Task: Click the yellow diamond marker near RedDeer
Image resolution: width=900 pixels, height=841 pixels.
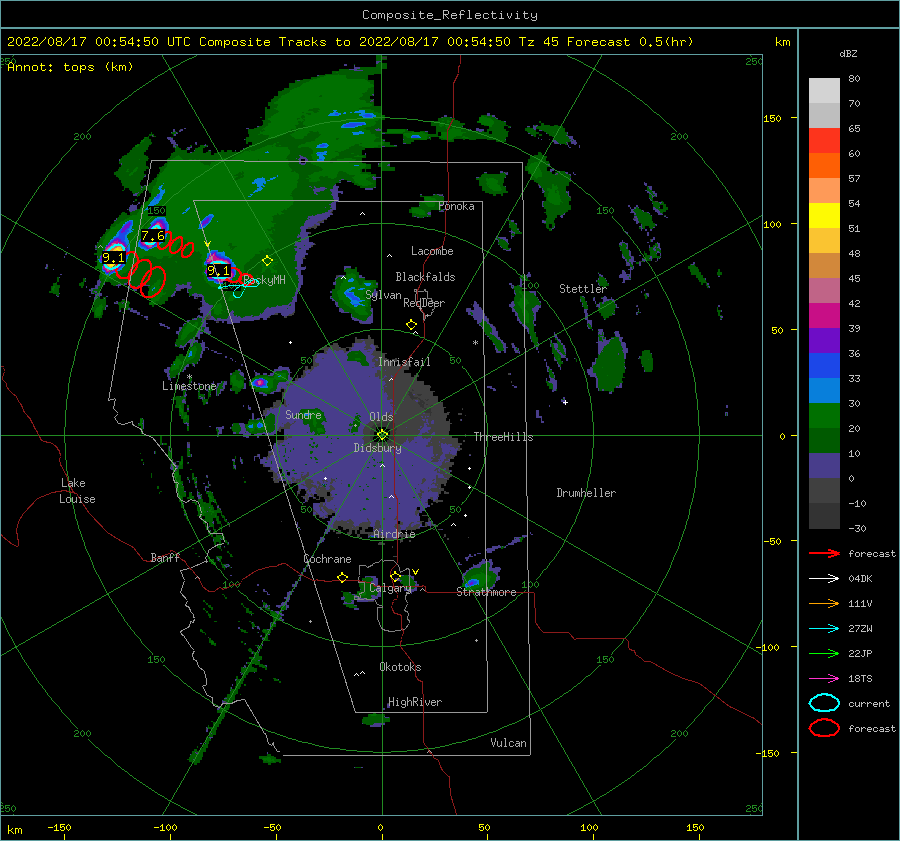Action: (412, 325)
